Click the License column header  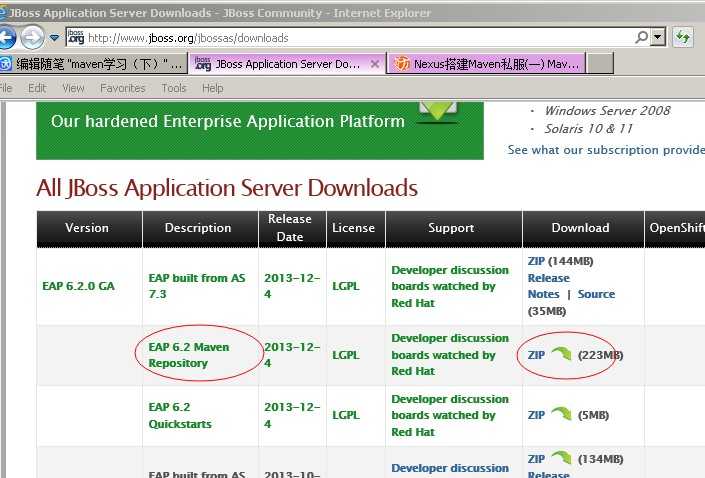(356, 228)
